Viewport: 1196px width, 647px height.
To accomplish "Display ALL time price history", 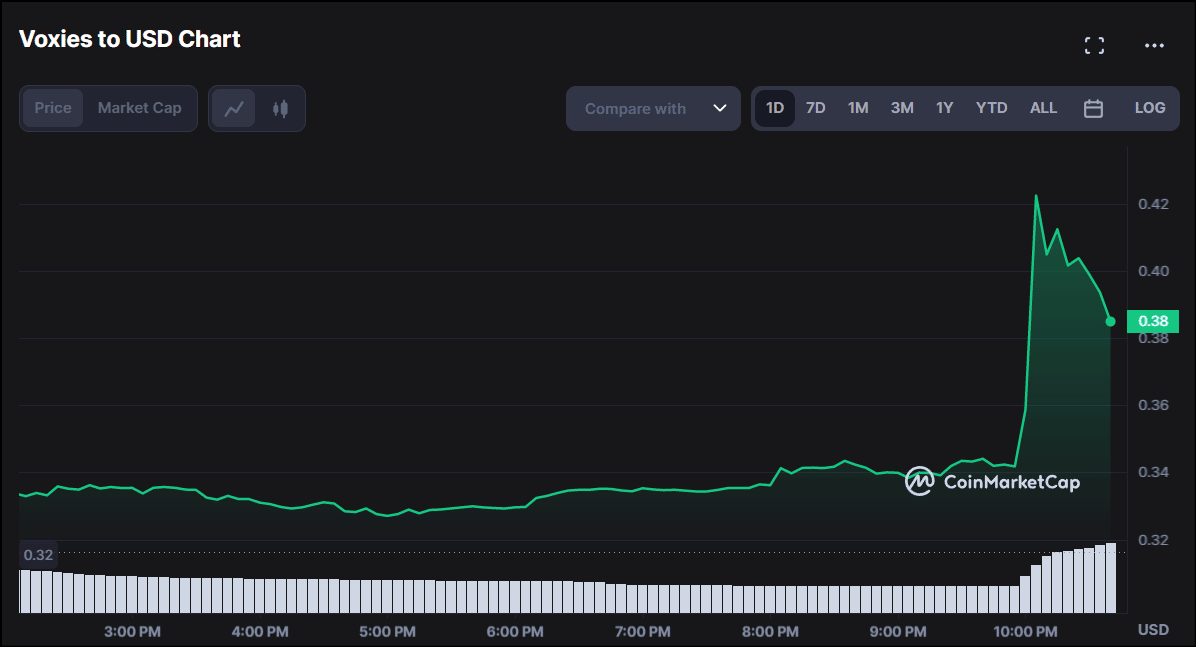I will [x=1043, y=108].
